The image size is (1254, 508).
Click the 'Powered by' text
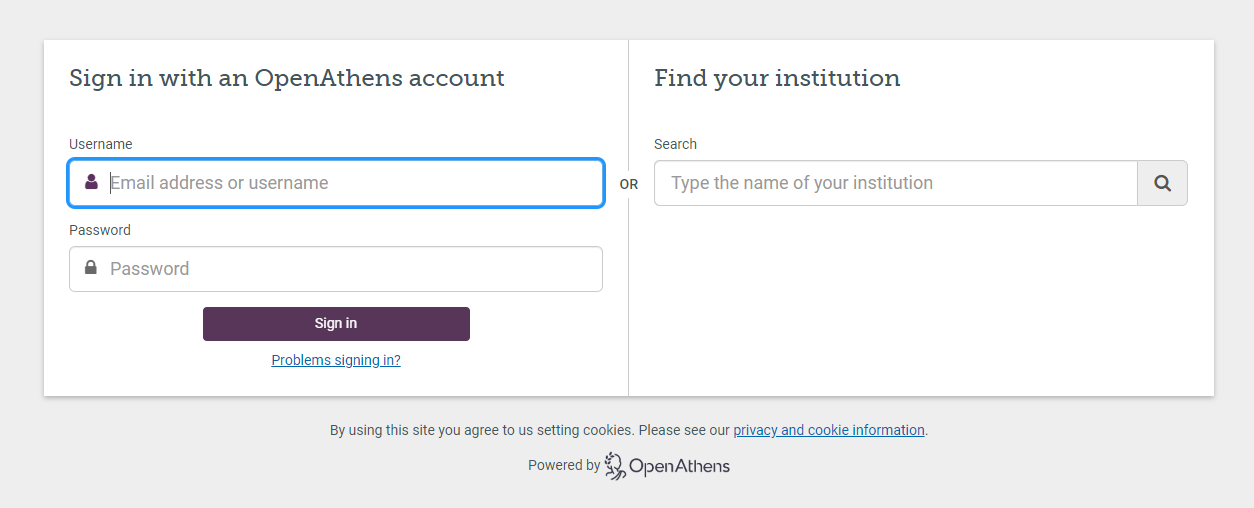pyautogui.click(x=564, y=465)
